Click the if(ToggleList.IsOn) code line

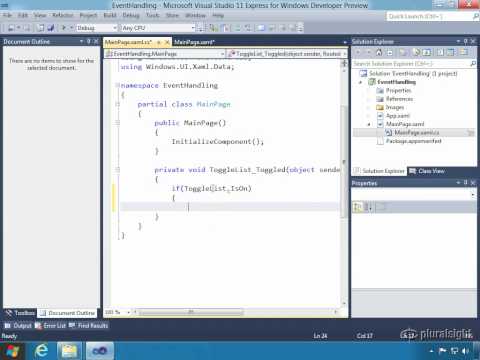click(211, 189)
